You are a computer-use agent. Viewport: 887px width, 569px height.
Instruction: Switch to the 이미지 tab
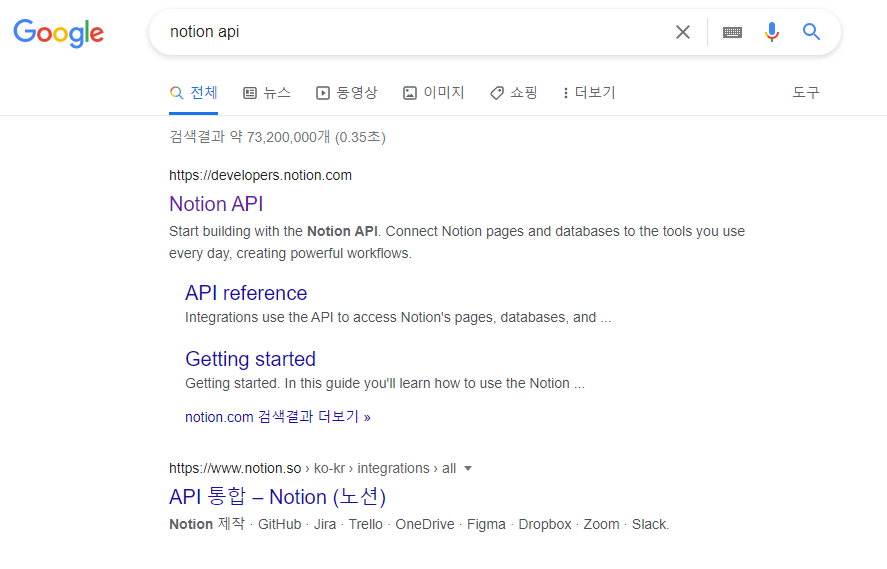pos(433,93)
